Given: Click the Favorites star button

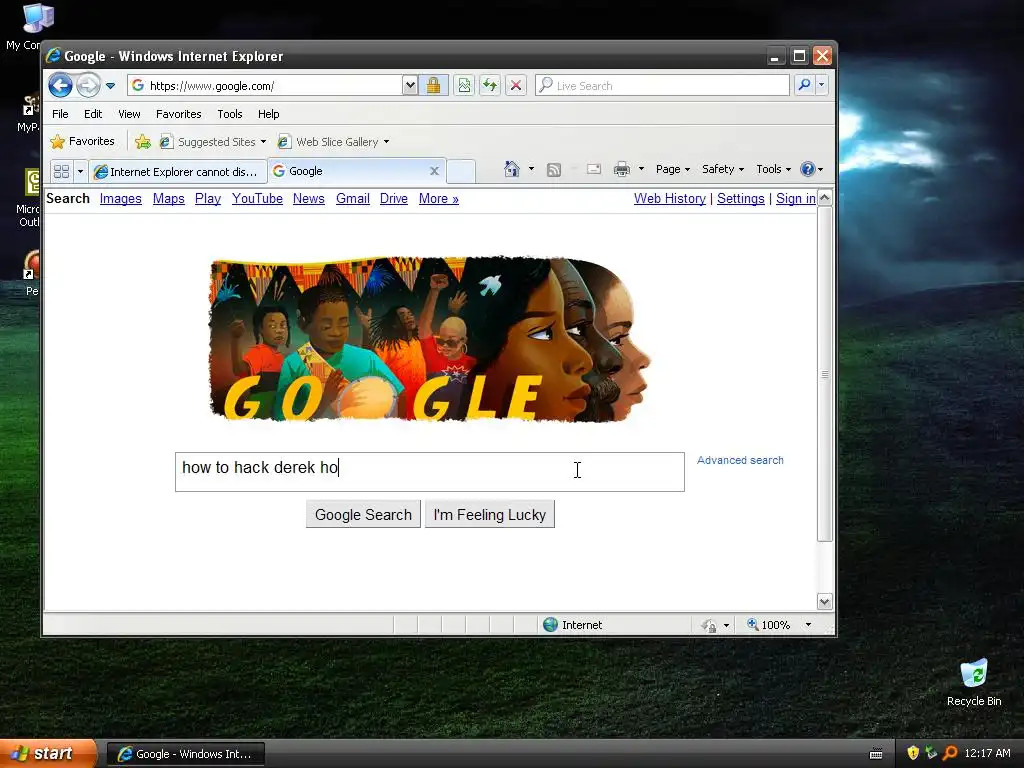Looking at the screenshot, I should click(x=82, y=141).
